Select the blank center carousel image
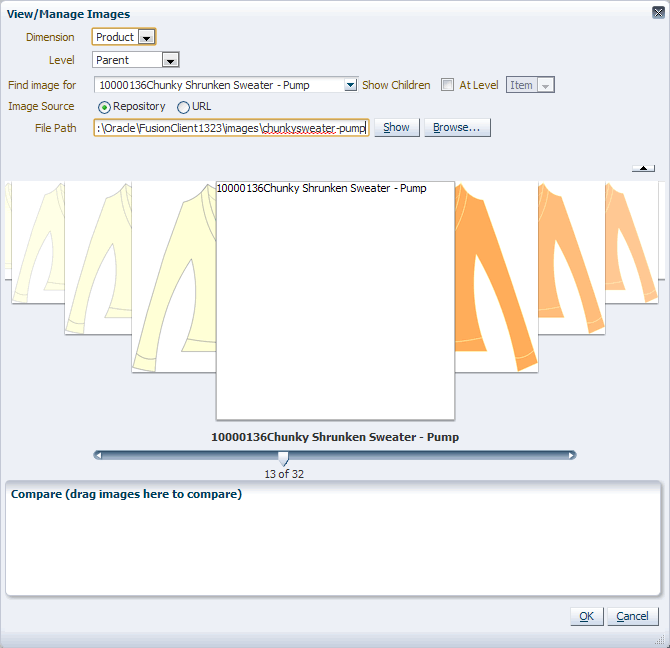The image size is (670, 648). click(x=335, y=301)
